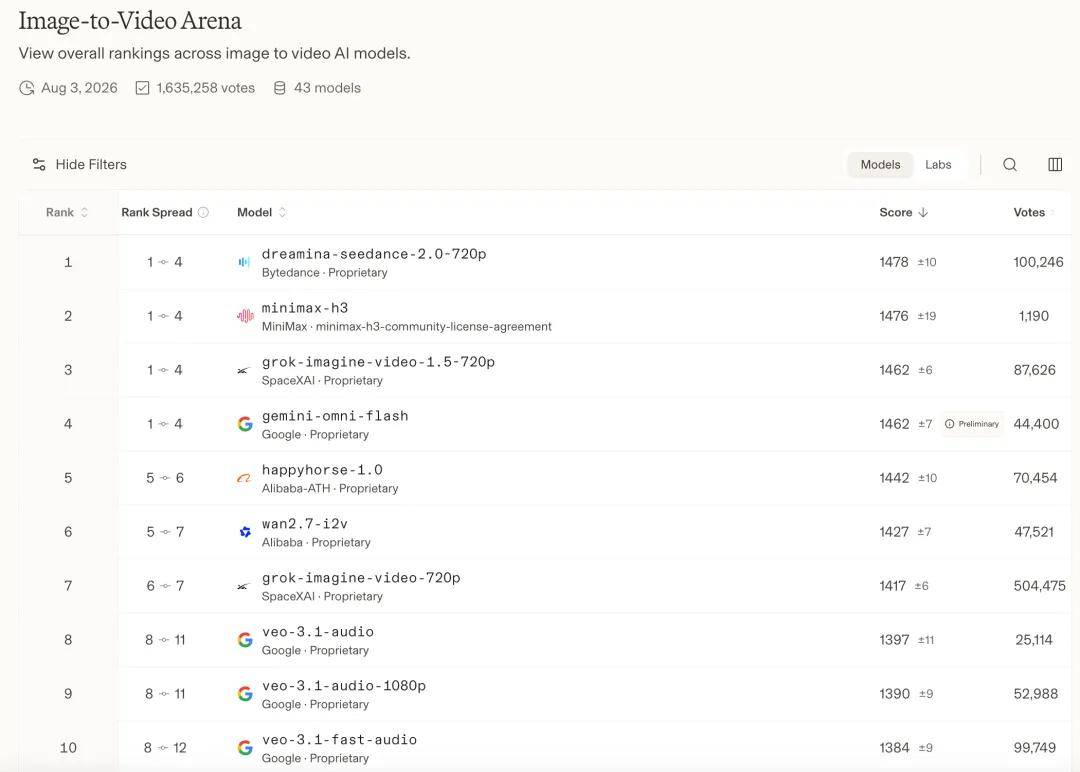
Task: Click the Bytedance · Proprietary label
Action: [324, 273]
